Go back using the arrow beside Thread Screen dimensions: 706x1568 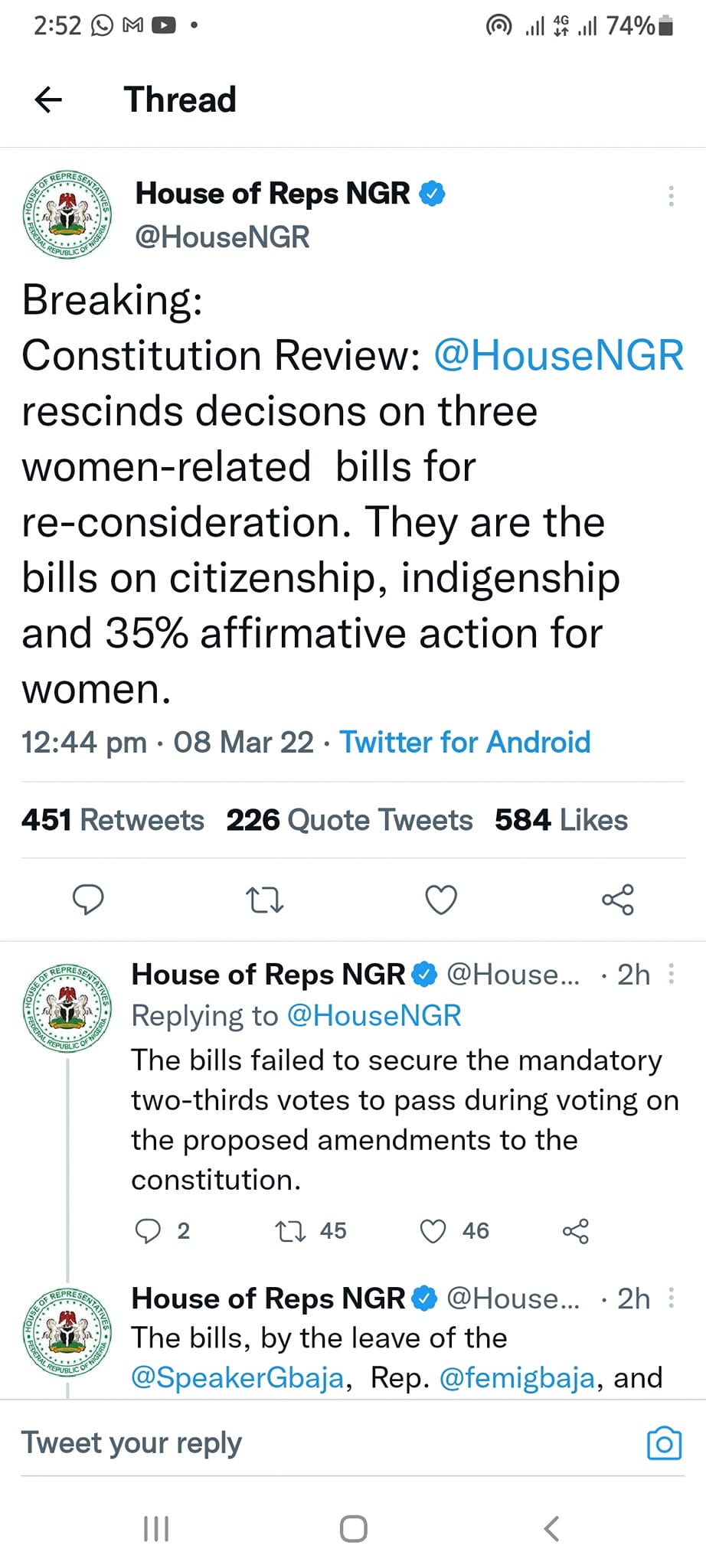48,100
